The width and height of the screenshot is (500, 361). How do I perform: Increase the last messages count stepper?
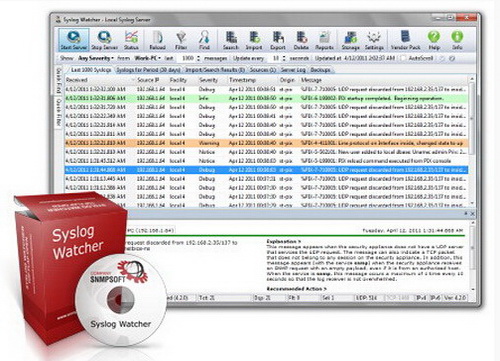click(x=199, y=57)
